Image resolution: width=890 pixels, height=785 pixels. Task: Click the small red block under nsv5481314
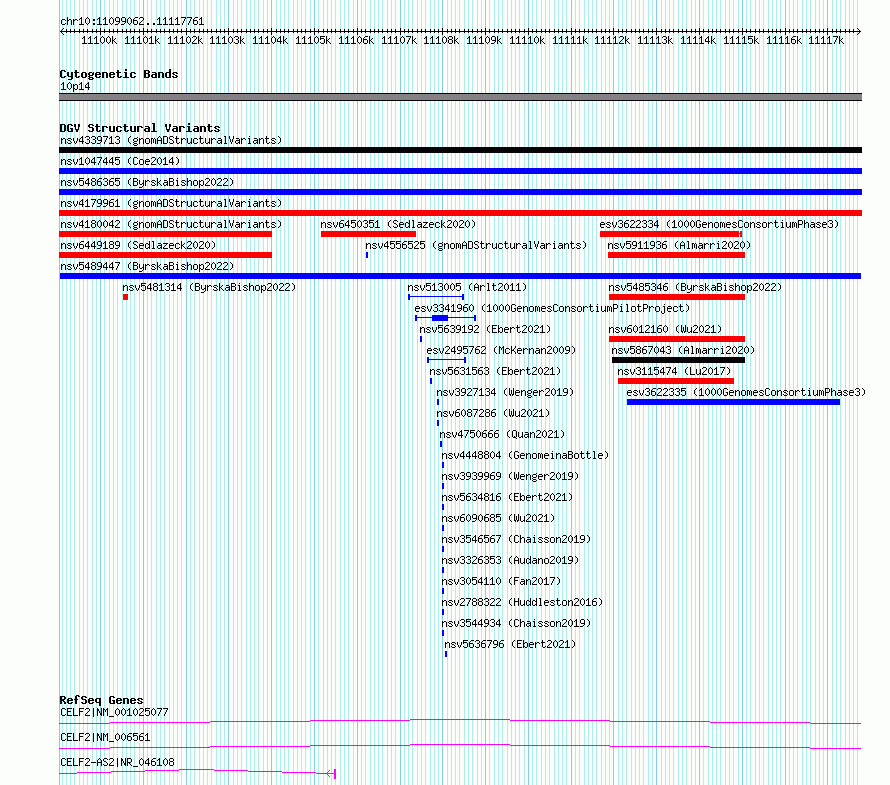pos(125,297)
